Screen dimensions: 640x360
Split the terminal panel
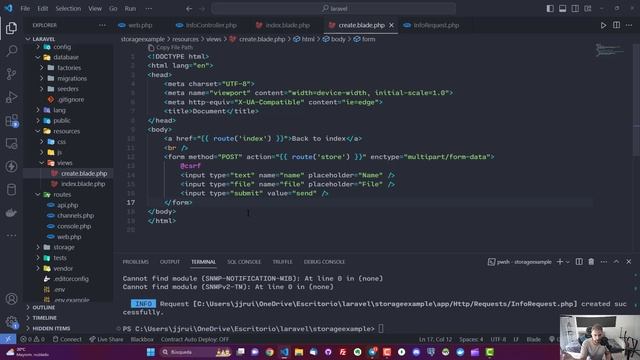(x=579, y=262)
